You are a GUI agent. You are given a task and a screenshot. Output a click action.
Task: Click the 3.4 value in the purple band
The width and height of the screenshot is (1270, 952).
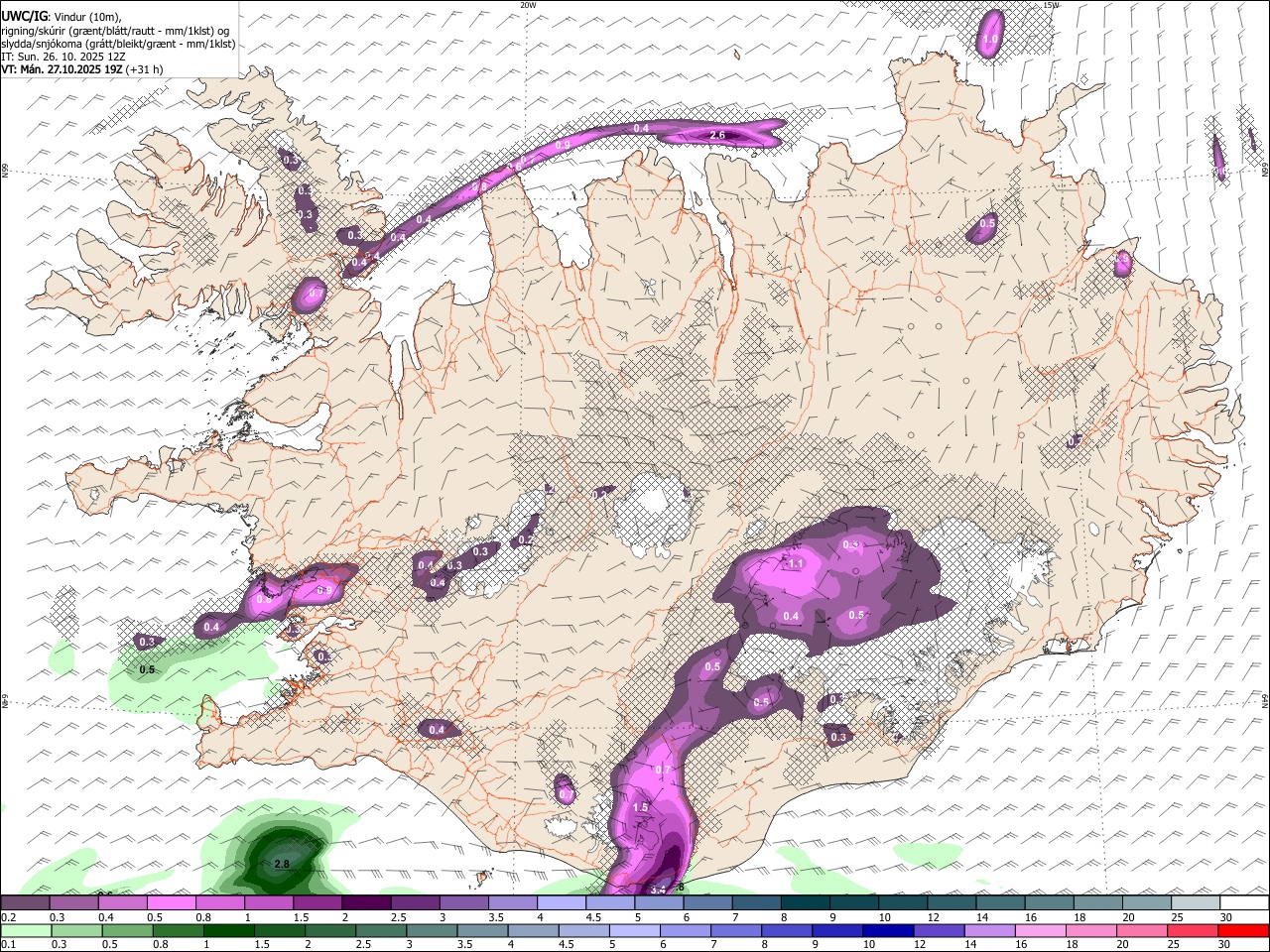point(658,890)
